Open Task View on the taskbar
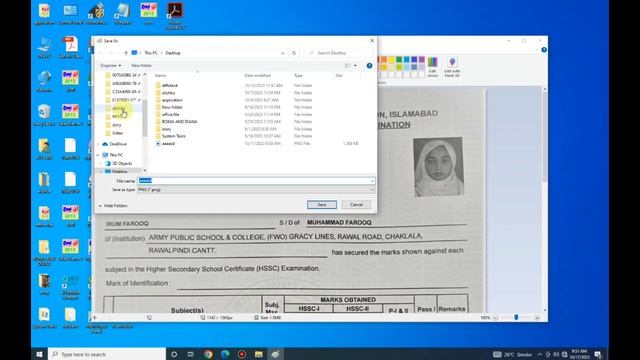The width and height of the screenshot is (640, 360). coord(191,354)
